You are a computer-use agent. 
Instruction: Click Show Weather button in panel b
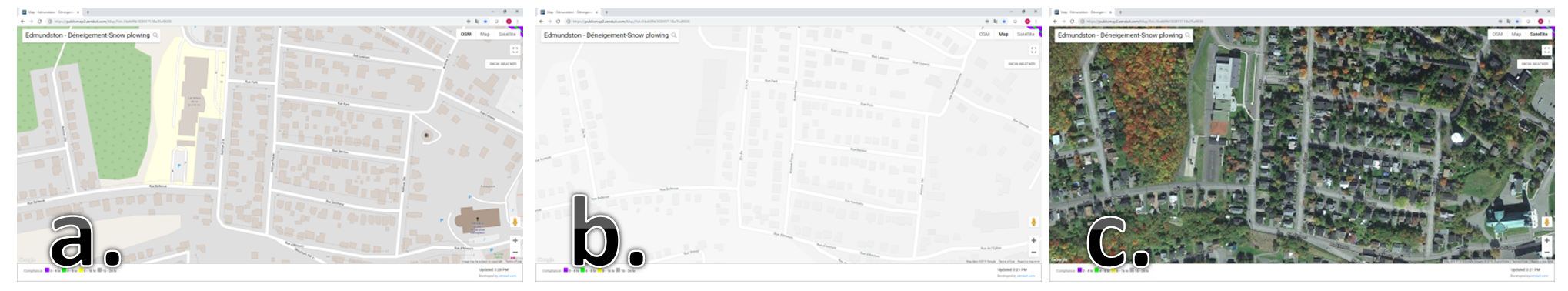click(x=1022, y=64)
